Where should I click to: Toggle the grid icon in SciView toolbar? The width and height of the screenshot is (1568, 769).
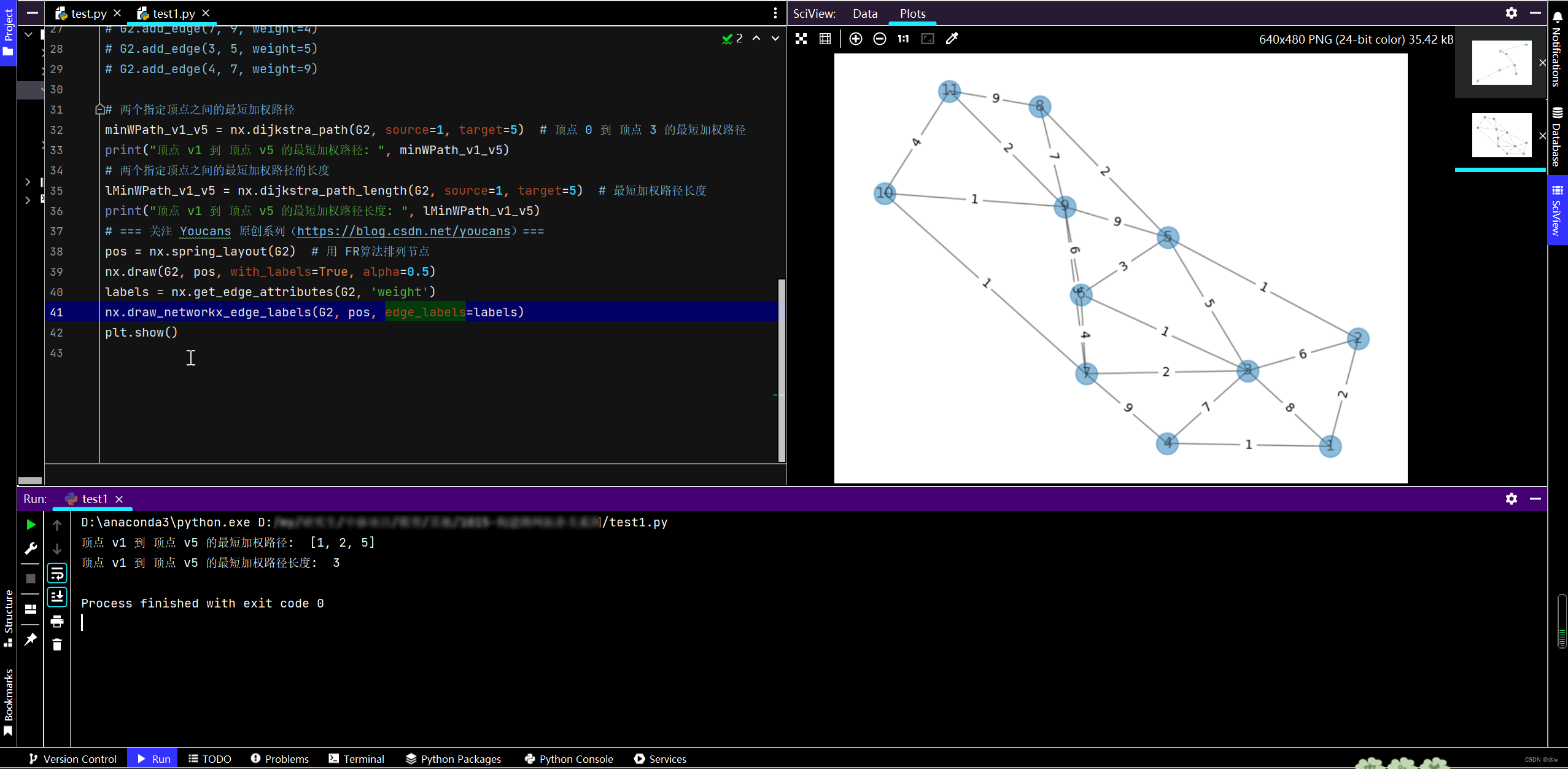click(825, 39)
